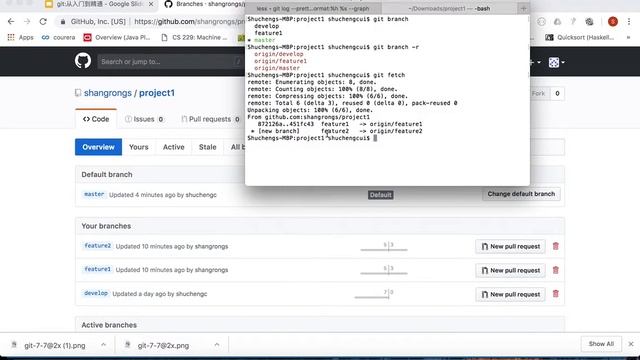This screenshot has height=360, width=640.
Task: Click the master branch label
Action: click(x=94, y=194)
